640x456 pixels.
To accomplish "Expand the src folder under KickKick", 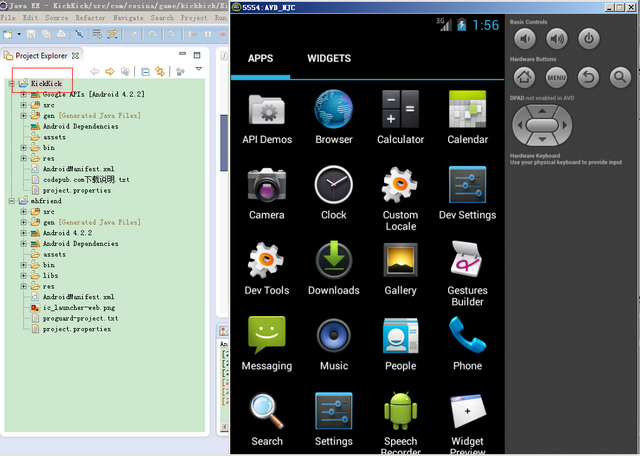I will click(x=23, y=105).
